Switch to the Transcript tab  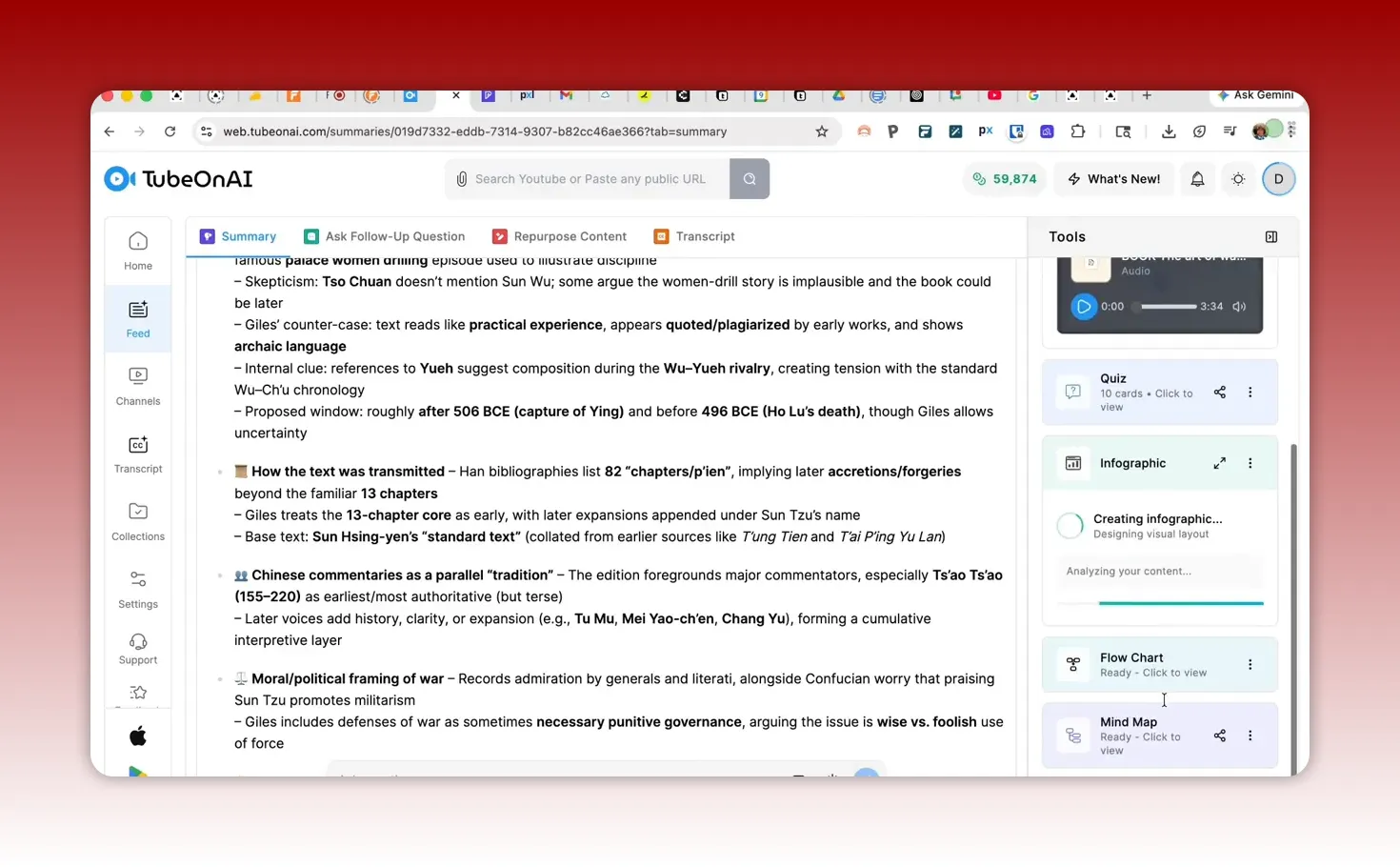click(694, 236)
